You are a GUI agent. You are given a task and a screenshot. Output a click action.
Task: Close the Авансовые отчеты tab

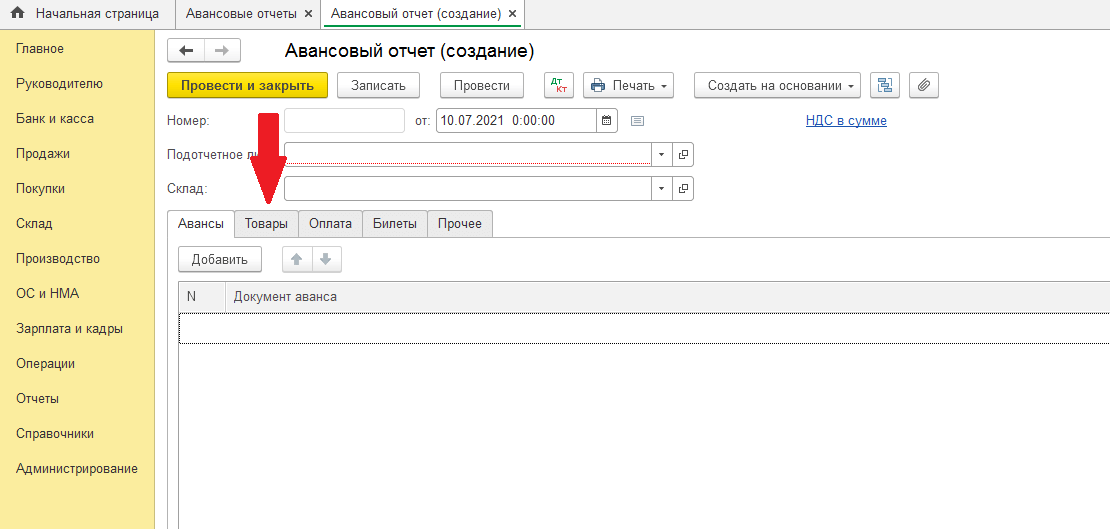click(308, 14)
